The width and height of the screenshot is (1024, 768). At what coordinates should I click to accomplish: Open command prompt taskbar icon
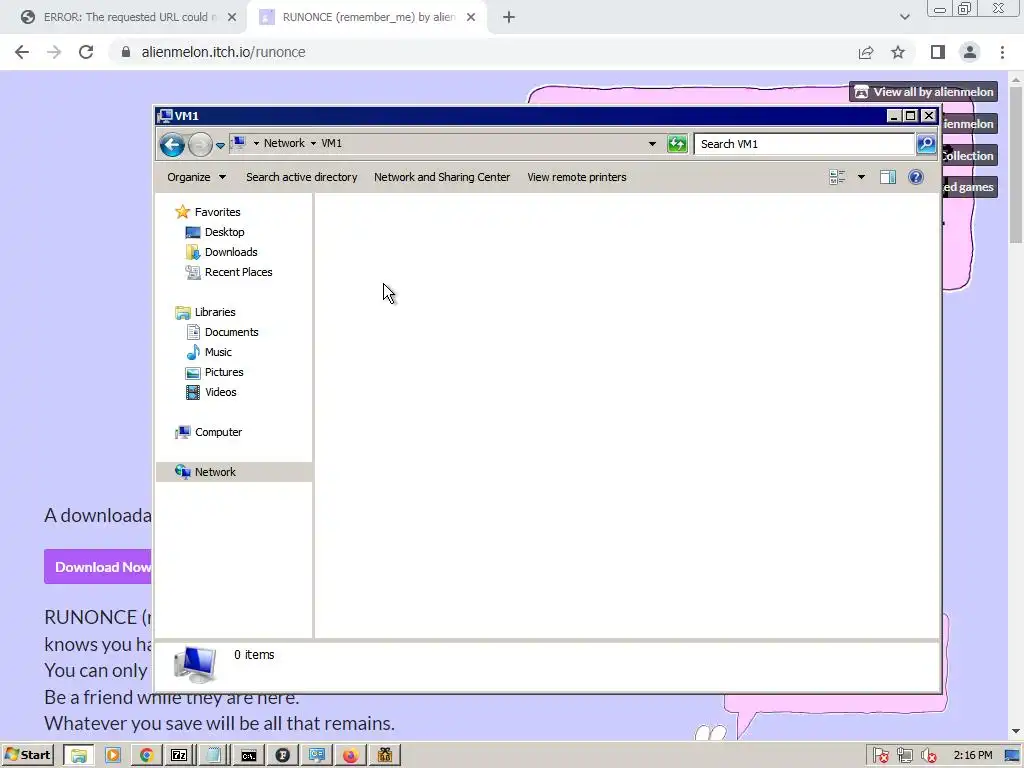point(249,755)
